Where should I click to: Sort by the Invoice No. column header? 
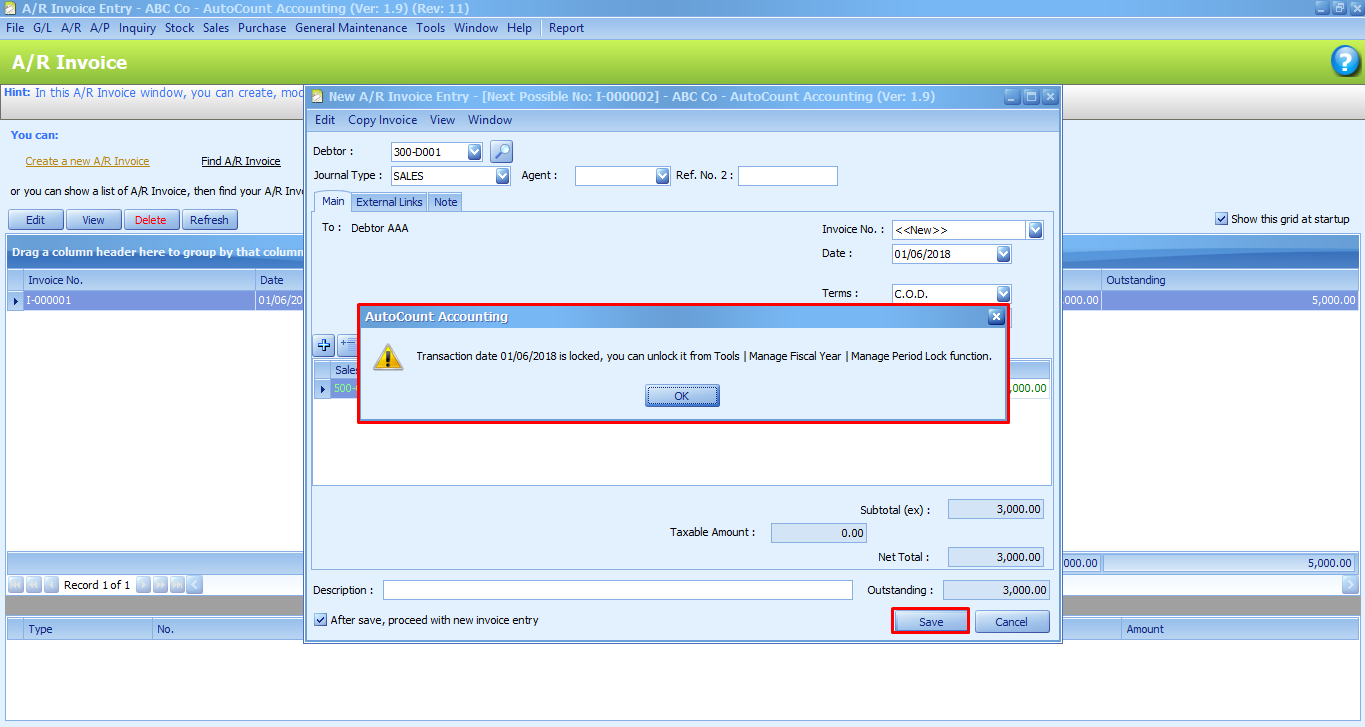click(x=140, y=280)
